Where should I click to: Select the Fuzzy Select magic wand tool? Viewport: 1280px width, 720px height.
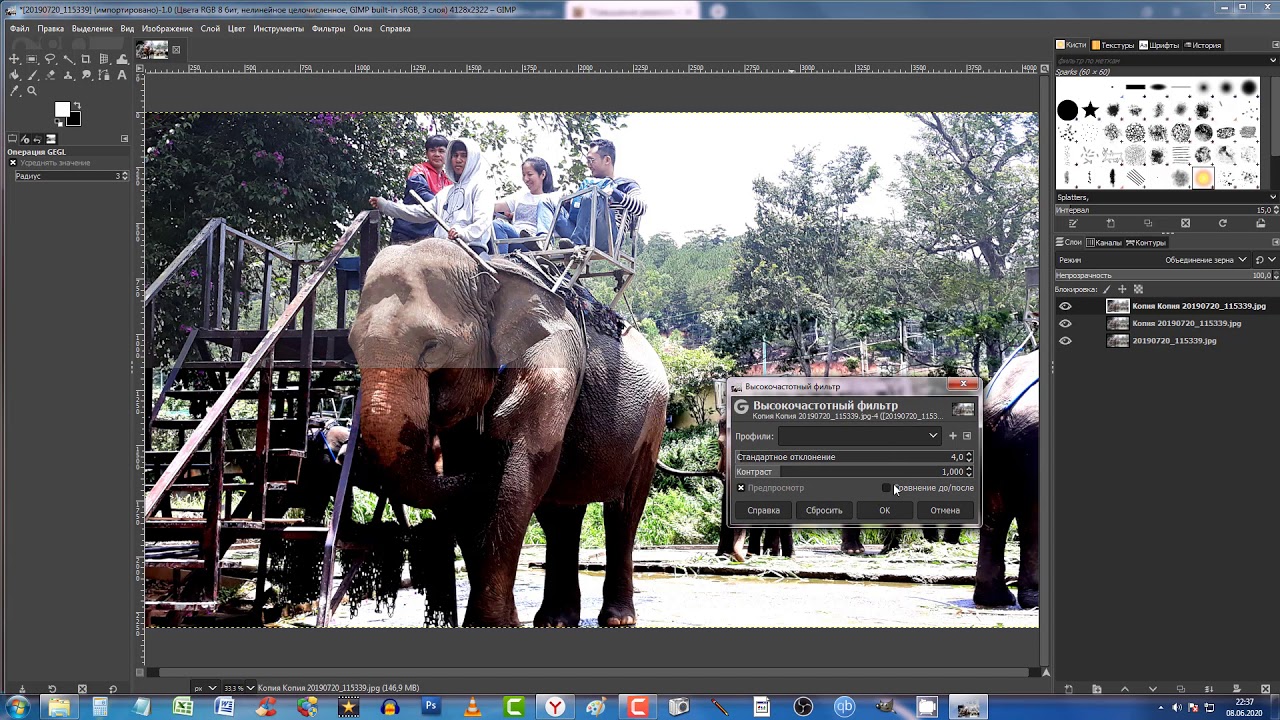(68, 59)
